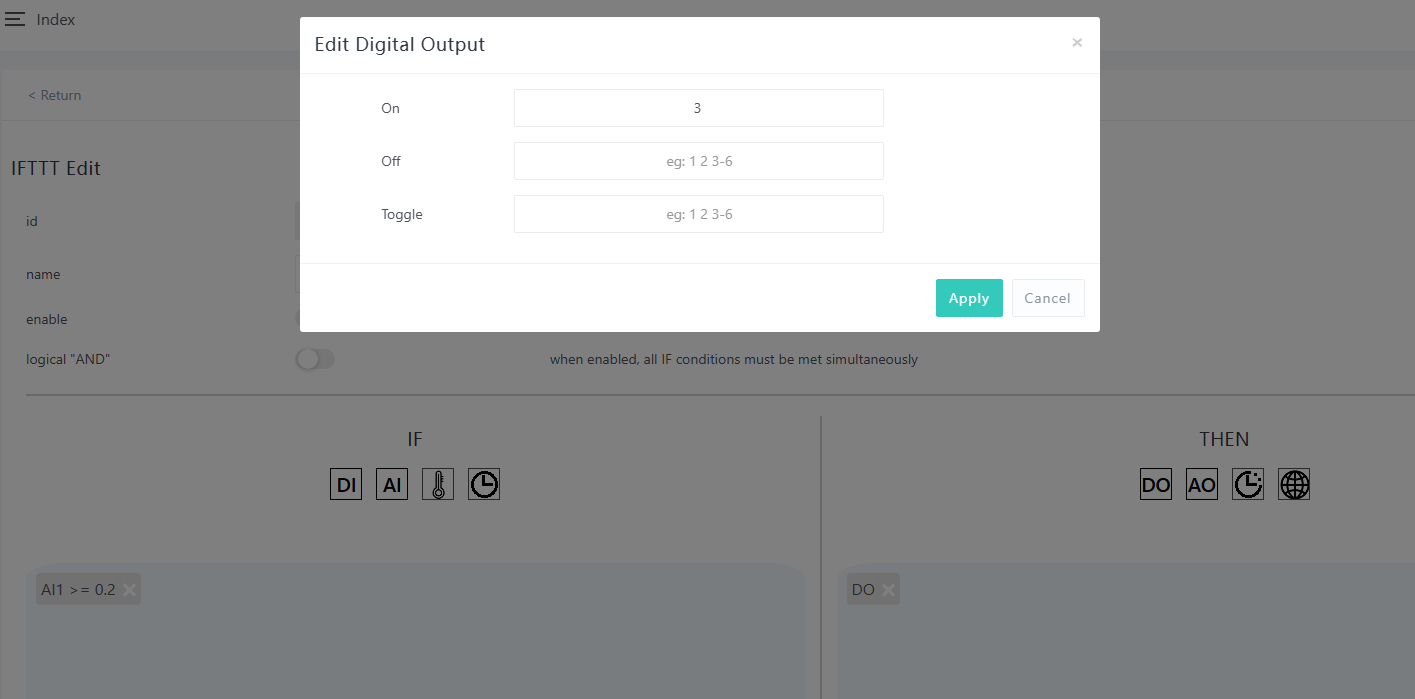
Task: Remove the DO action tag
Action: 888,590
